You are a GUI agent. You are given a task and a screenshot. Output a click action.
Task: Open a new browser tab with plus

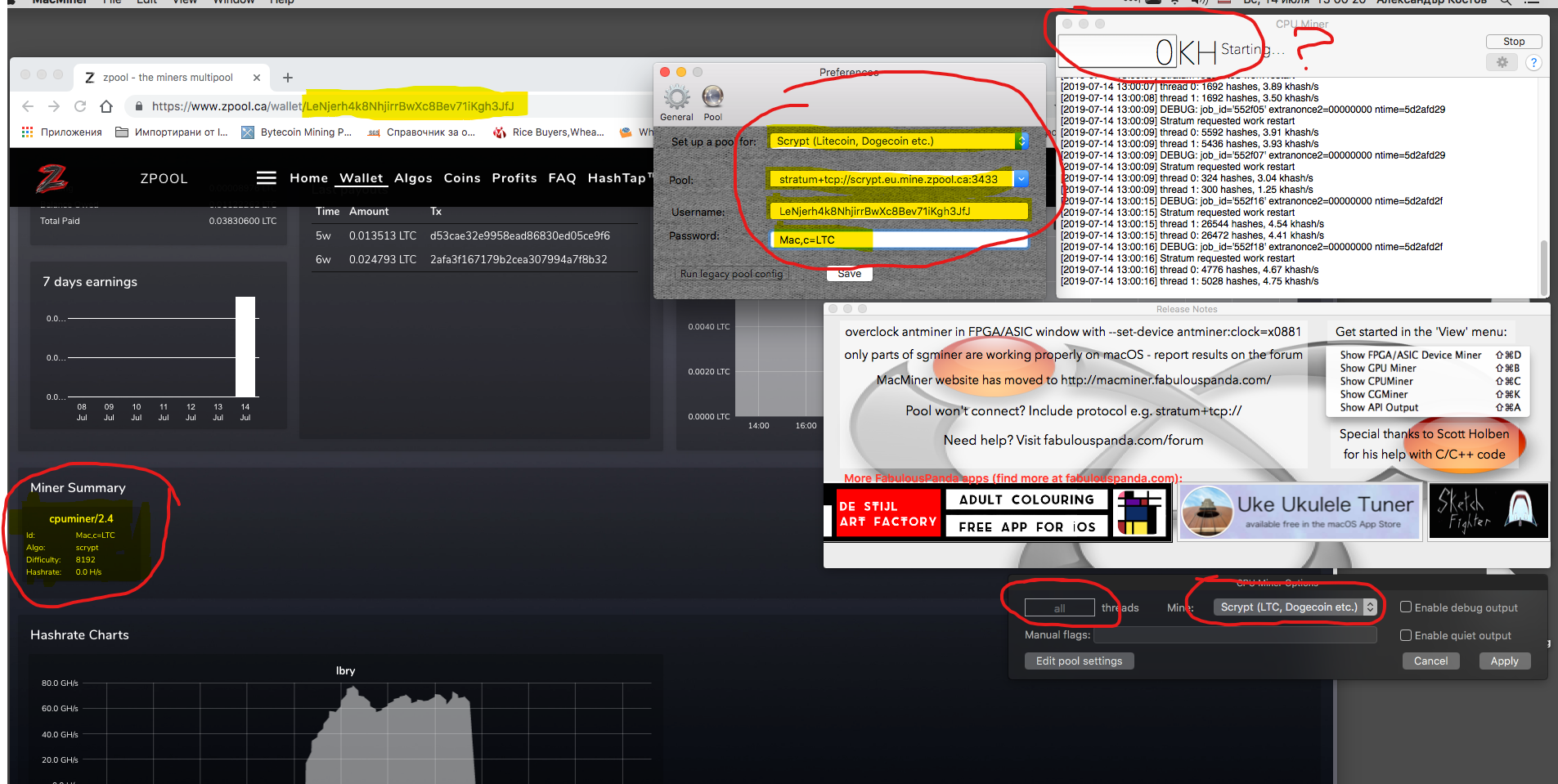[x=287, y=78]
